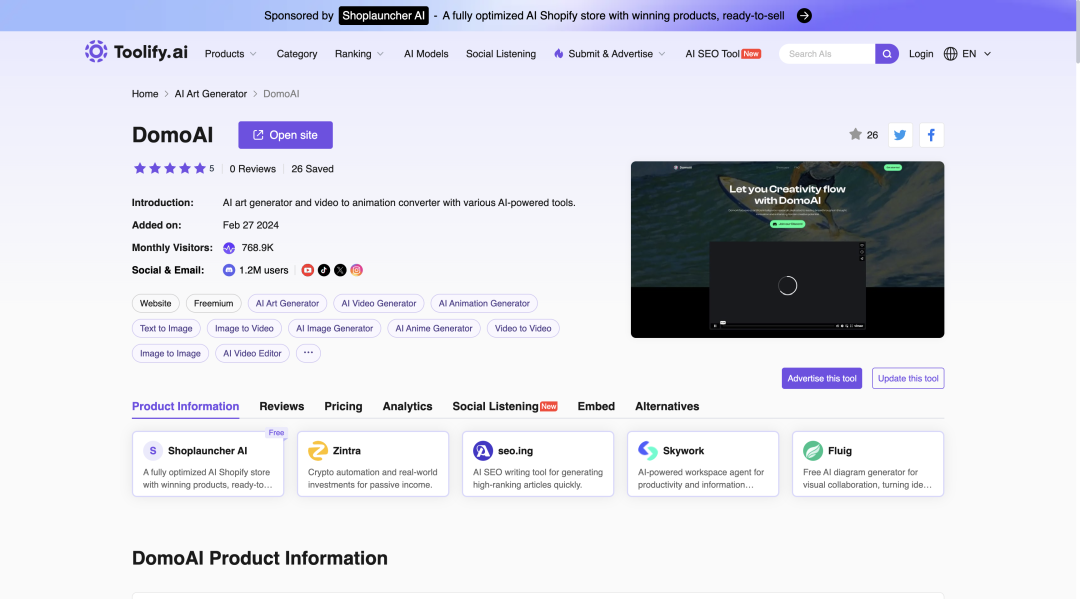The height and width of the screenshot is (599, 1080).
Task: Click the Skywork logo icon
Action: click(647, 451)
